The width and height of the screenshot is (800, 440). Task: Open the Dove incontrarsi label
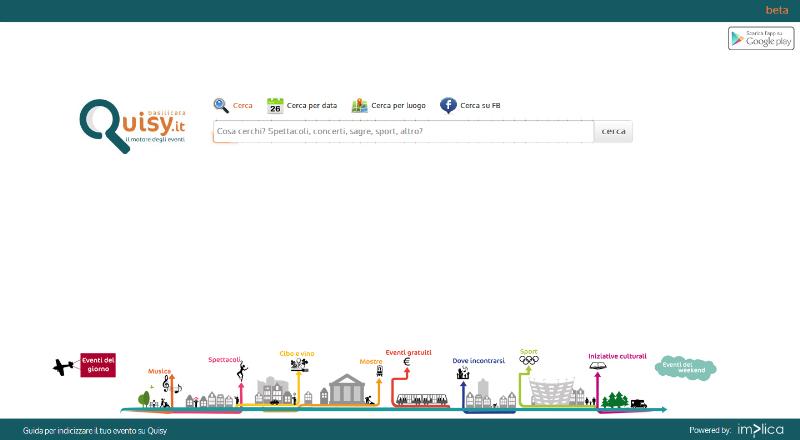click(479, 360)
